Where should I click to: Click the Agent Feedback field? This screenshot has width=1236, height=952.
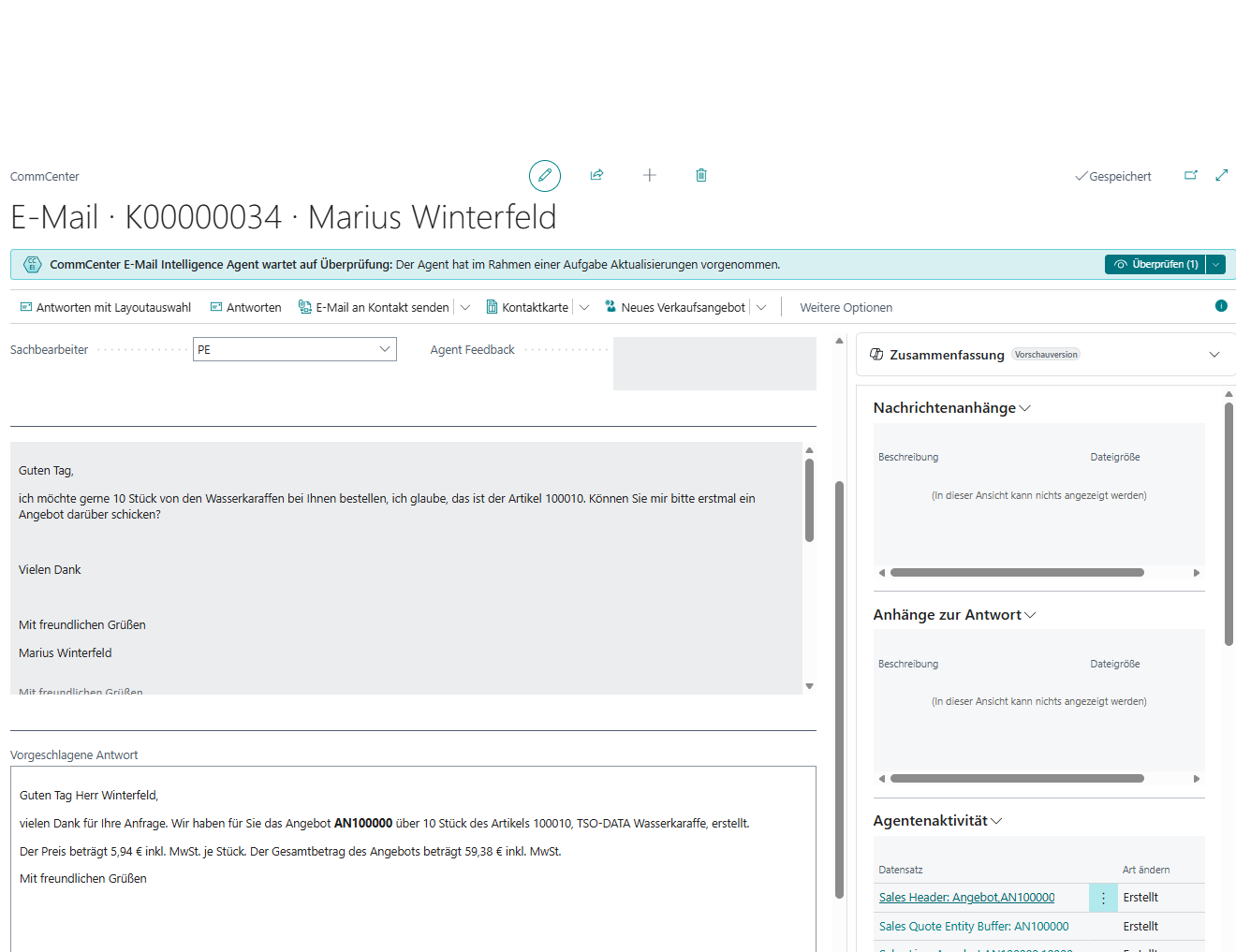(x=714, y=363)
